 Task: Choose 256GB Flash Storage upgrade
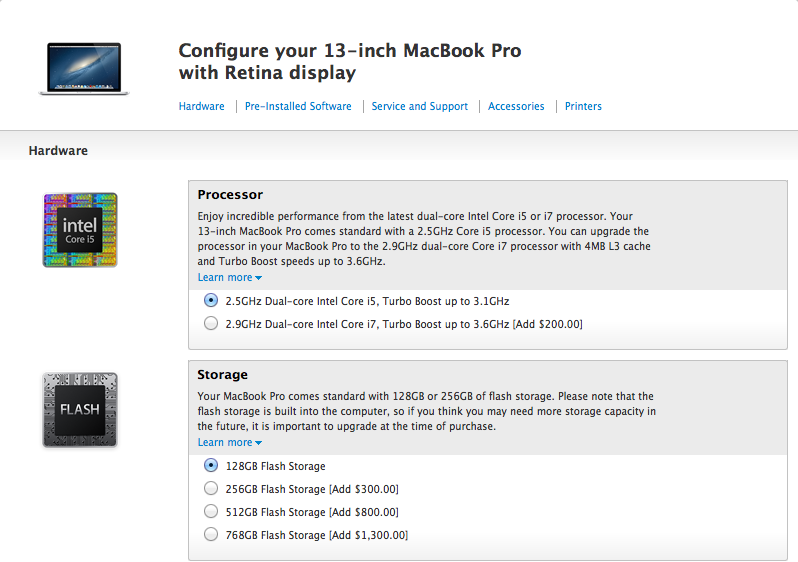coord(211,488)
